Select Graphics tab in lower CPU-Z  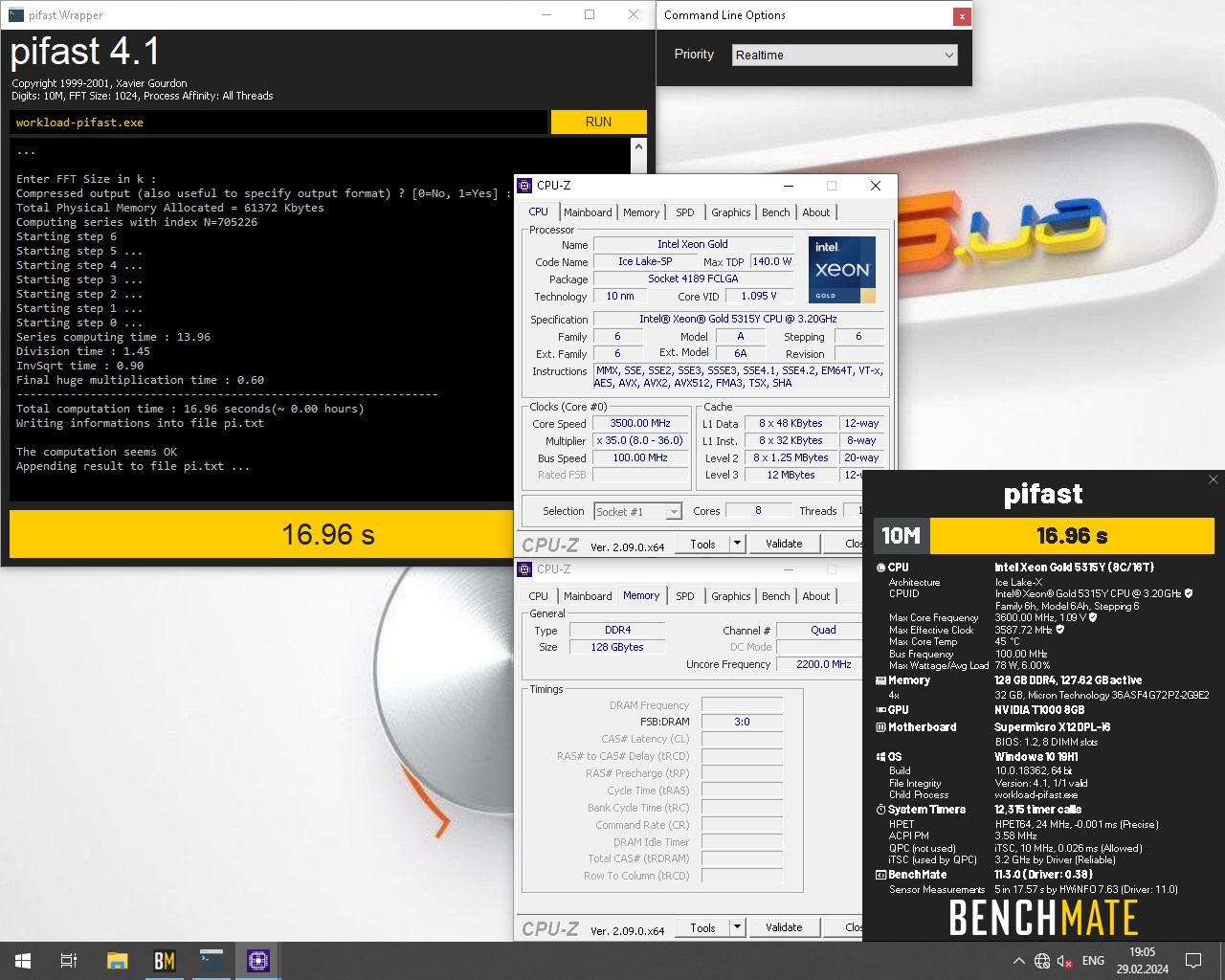(x=731, y=596)
